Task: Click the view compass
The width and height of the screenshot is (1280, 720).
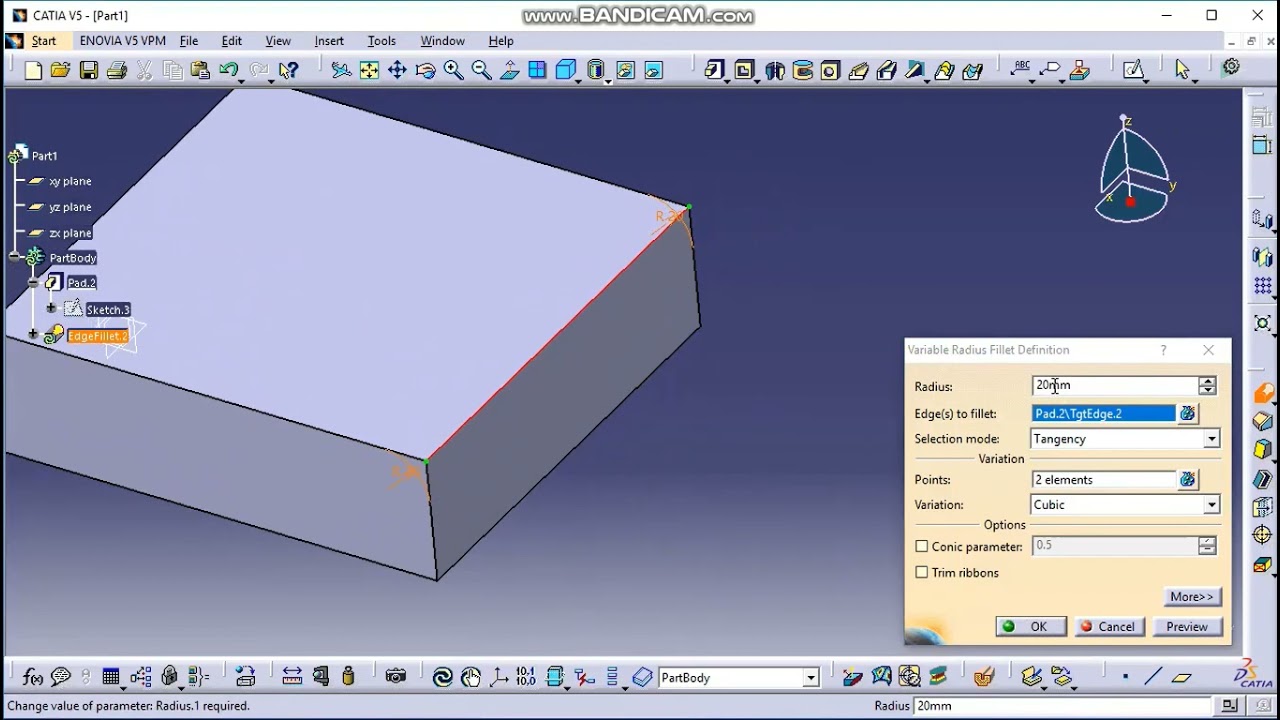Action: pyautogui.click(x=1135, y=170)
